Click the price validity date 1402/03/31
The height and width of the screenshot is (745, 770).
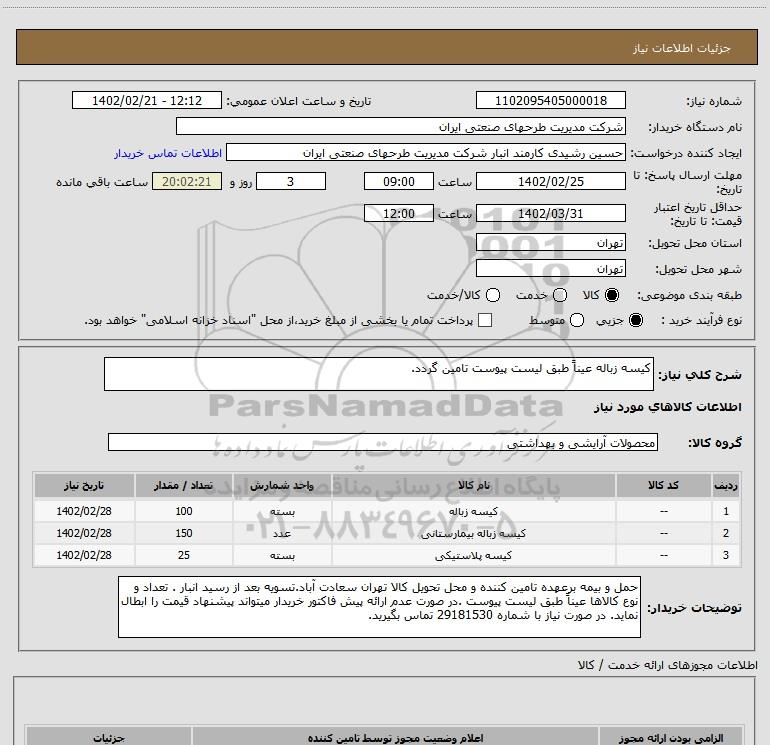click(x=550, y=213)
